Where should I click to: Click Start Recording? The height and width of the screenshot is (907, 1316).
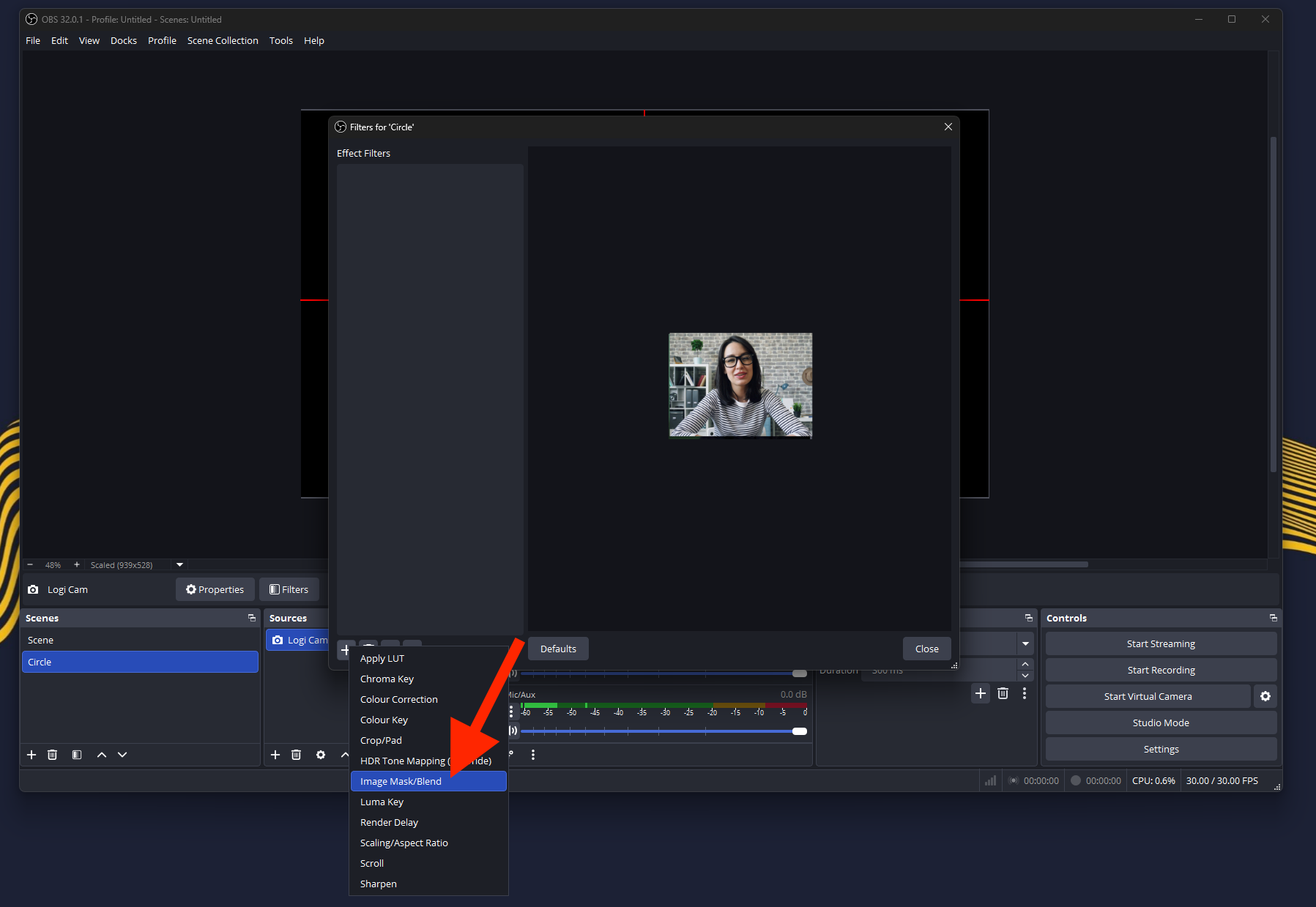tap(1160, 670)
